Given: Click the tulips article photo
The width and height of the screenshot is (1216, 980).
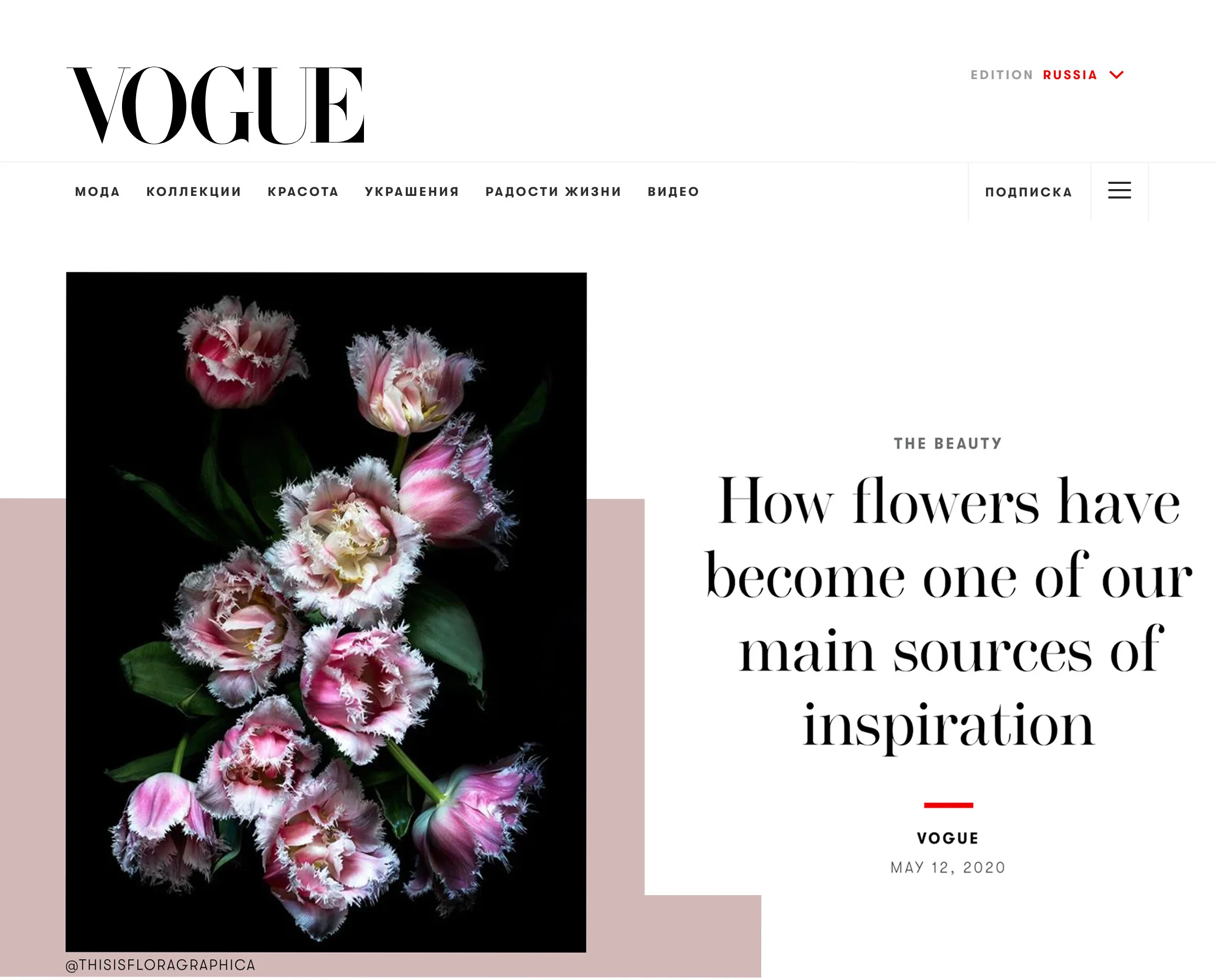Looking at the screenshot, I should click(326, 612).
